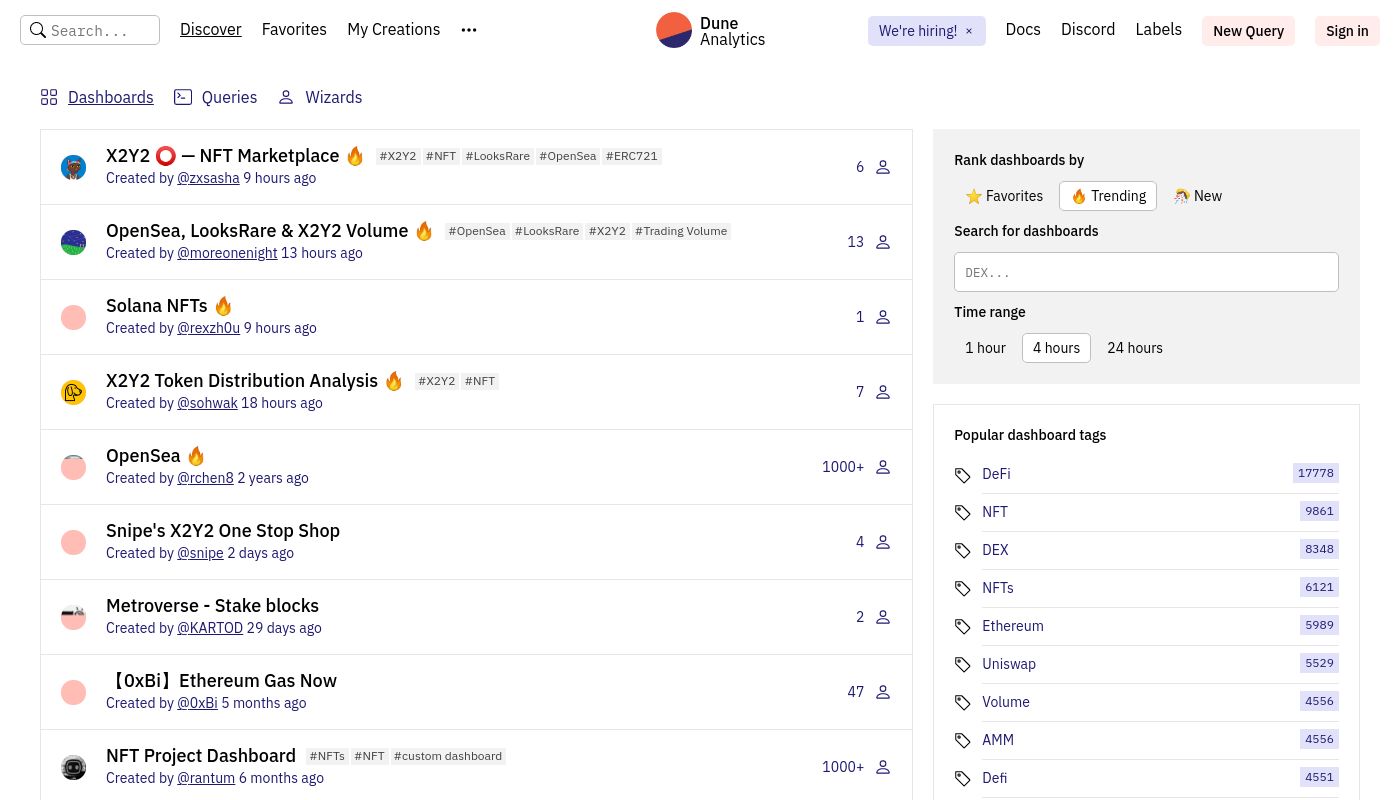The image size is (1400, 800).
Task: Focus the top Search field
Action: (x=90, y=30)
